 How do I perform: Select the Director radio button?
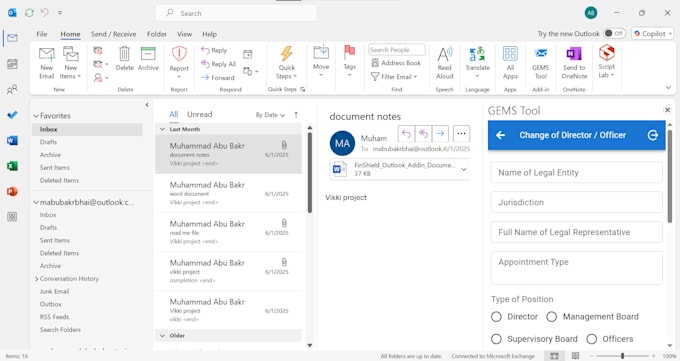(497, 317)
